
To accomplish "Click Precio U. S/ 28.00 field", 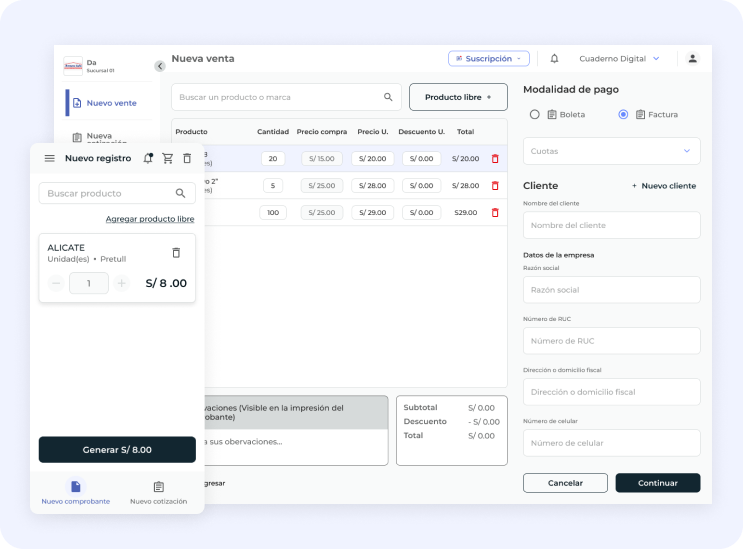I will (x=372, y=186).
